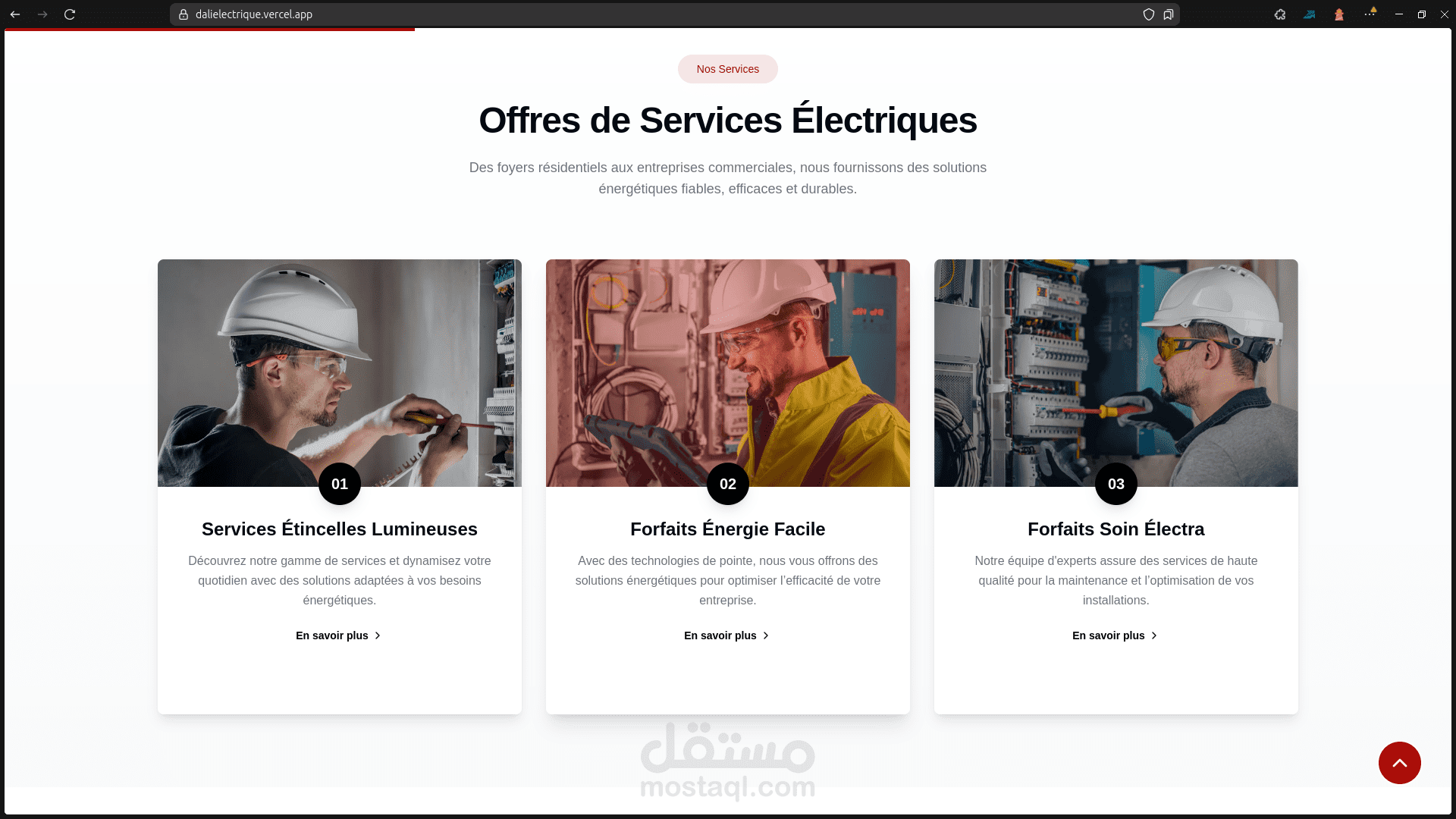Minimize the browser window
The image size is (1456, 819).
[1399, 14]
